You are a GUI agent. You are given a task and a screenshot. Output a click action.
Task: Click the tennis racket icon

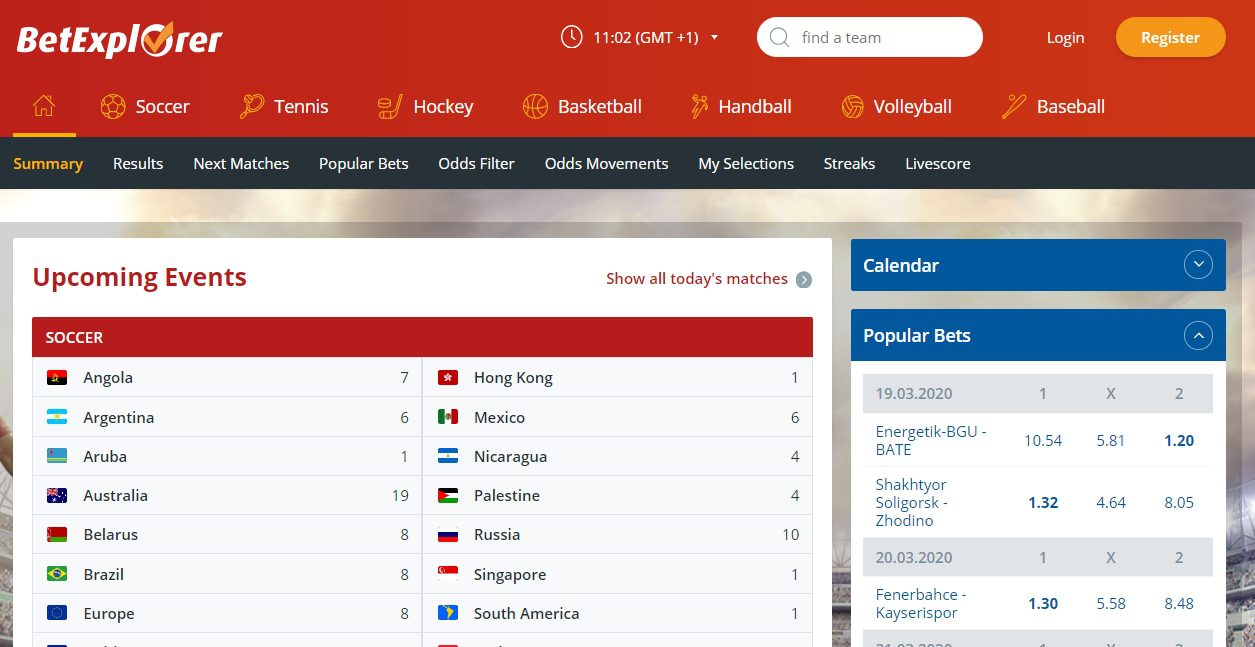[252, 106]
